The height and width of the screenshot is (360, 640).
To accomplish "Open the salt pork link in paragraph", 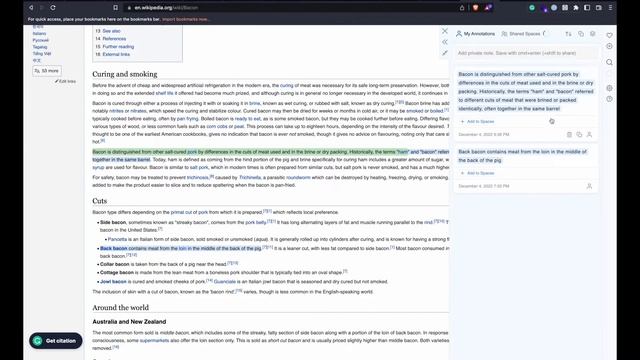I will pos(199,167).
